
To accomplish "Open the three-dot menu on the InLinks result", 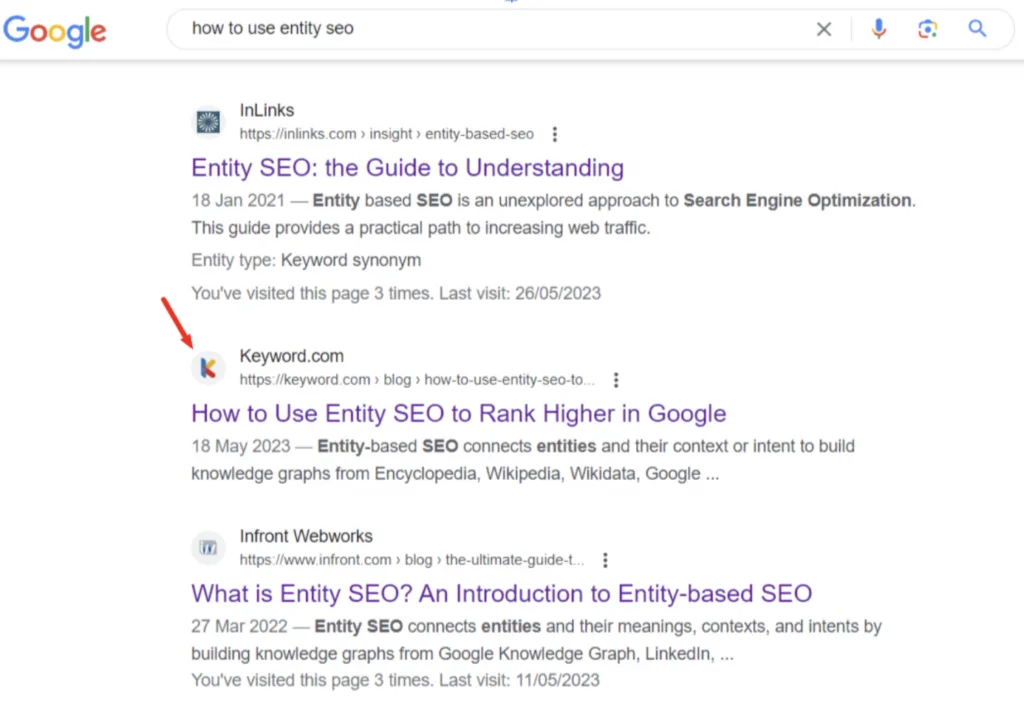I will click(555, 133).
